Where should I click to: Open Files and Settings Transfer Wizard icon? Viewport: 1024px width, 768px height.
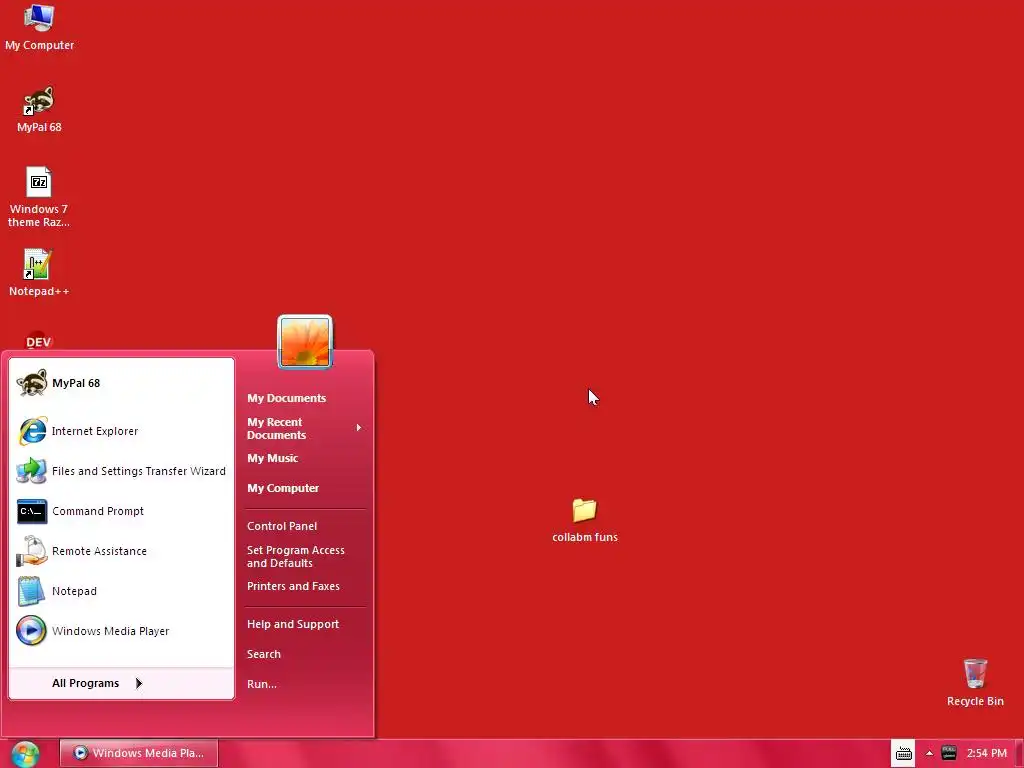pos(31,471)
